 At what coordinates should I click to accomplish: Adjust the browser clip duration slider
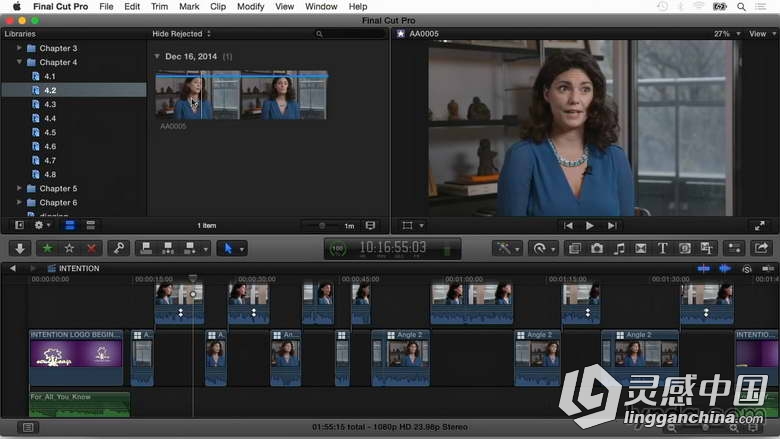(x=322, y=226)
